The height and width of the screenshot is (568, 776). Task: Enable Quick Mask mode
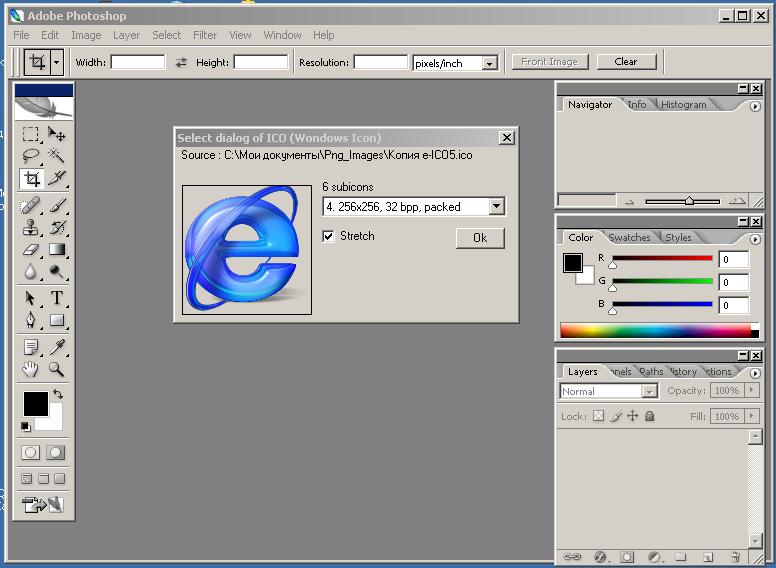click(x=55, y=452)
